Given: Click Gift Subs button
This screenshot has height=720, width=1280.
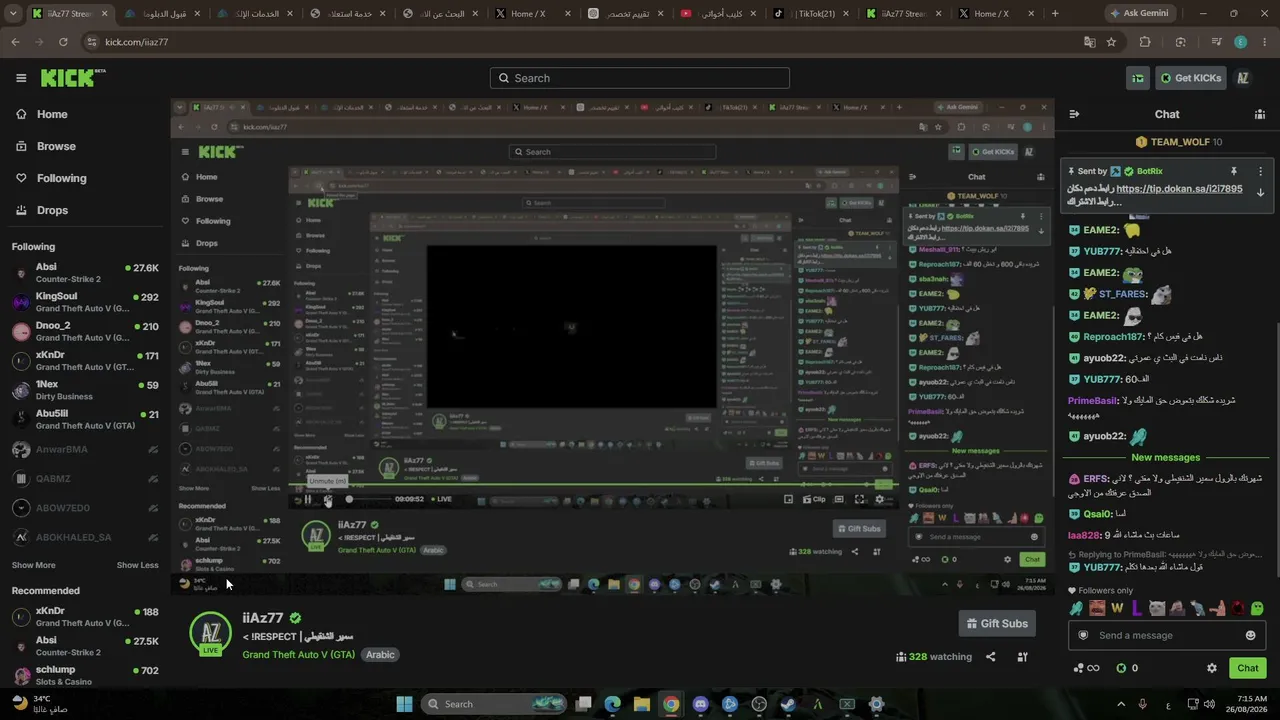Looking at the screenshot, I should [x=997, y=623].
